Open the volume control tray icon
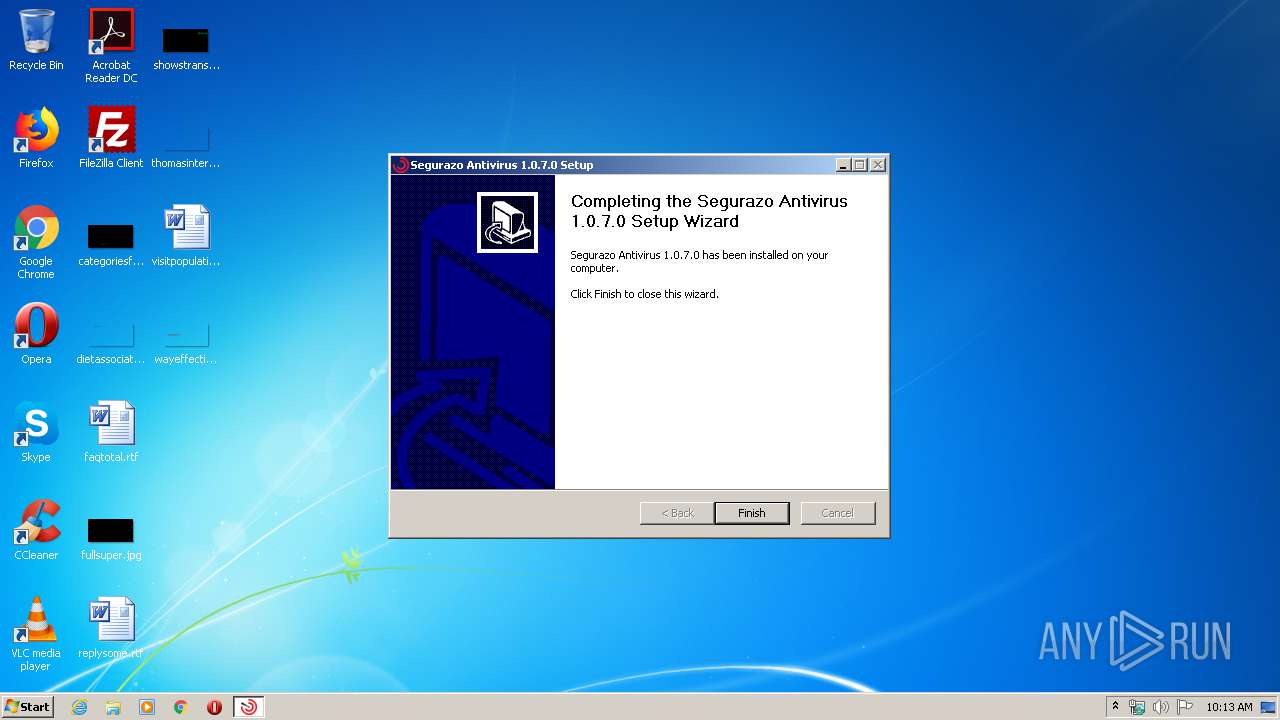Screen dimensions: 1280x720 click(x=1161, y=707)
